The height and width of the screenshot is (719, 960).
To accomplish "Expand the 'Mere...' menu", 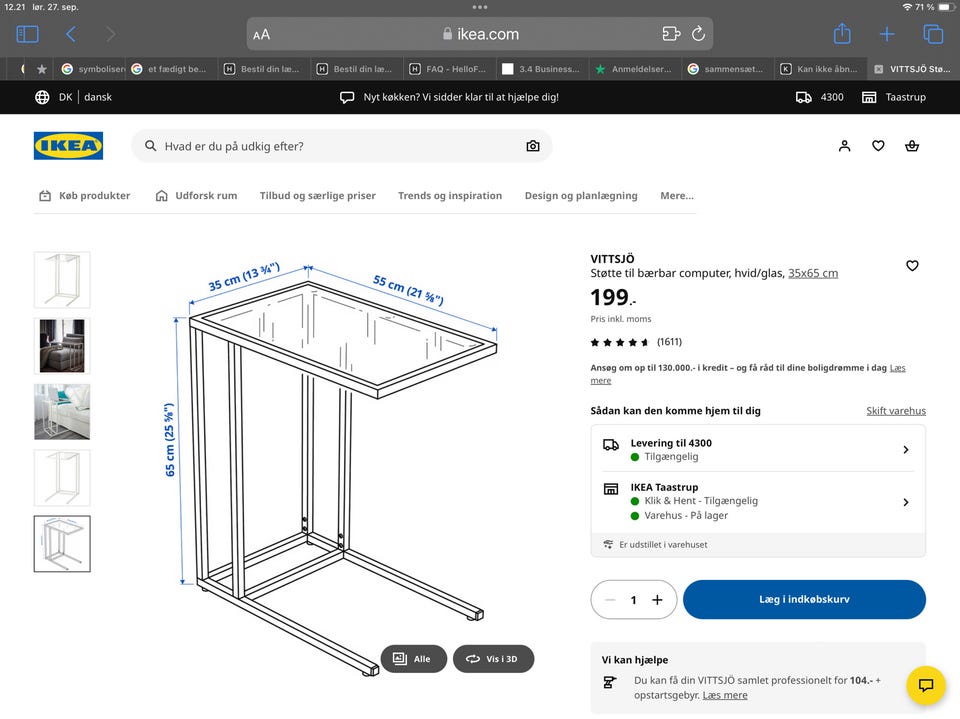I will [677, 196].
